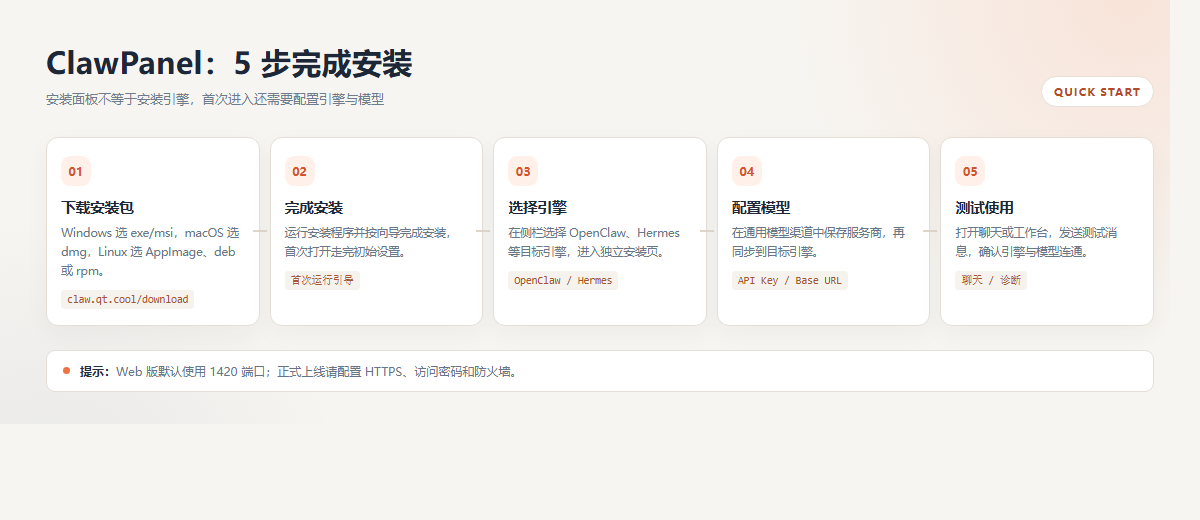Viewport: 1200px width, 520px height.
Task: Select the 选择引擎 heading
Action: (537, 208)
